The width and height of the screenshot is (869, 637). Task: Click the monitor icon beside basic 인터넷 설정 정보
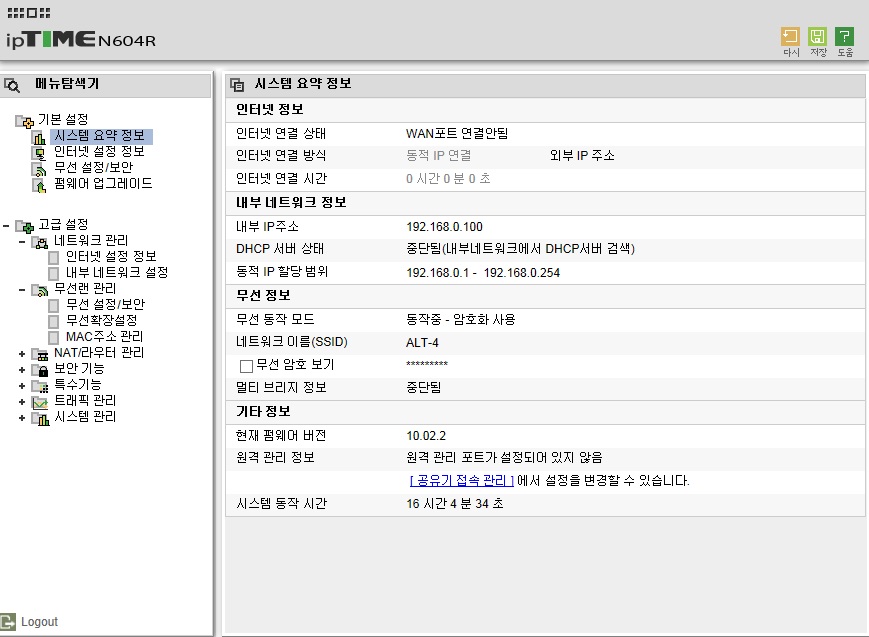(x=39, y=153)
